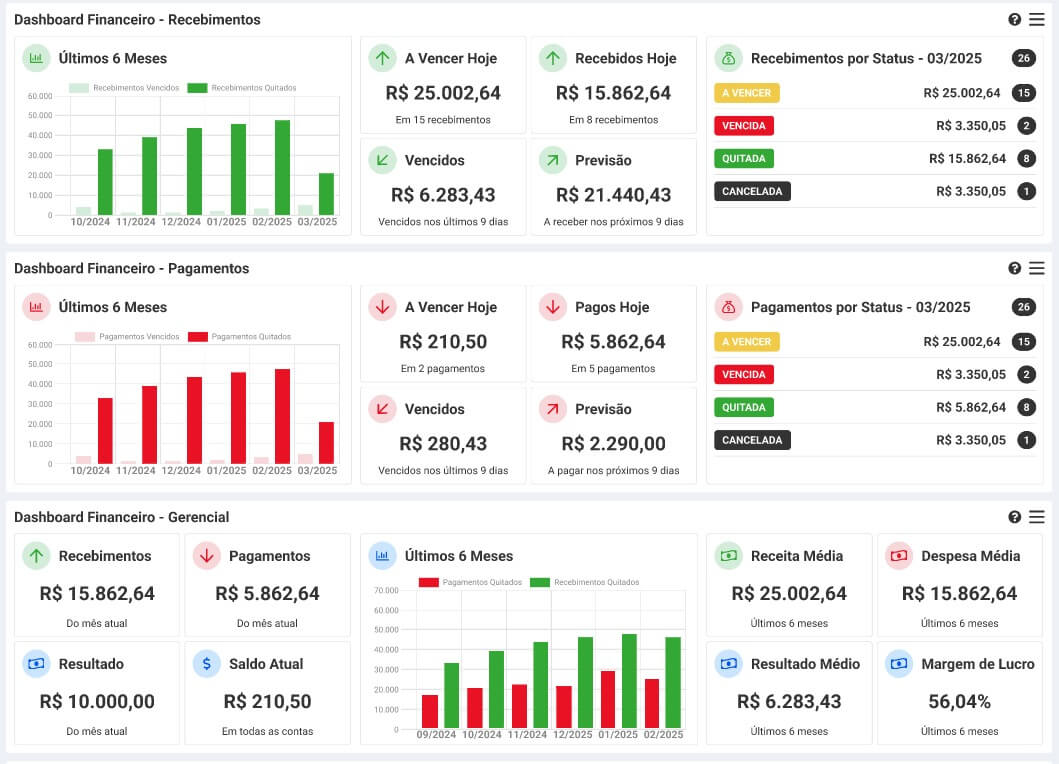Click the CANCELADA status label in Pagamentos
Image resolution: width=1059 pixels, height=764 pixels.
752,440
